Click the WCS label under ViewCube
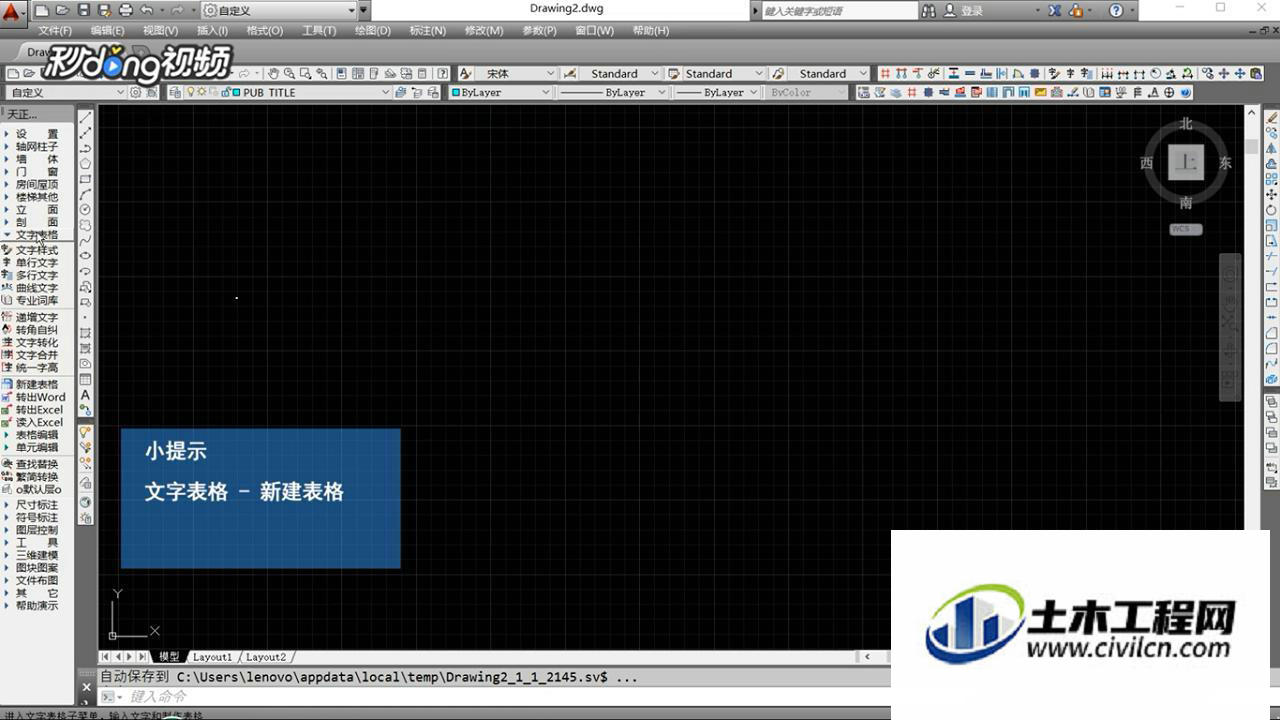Viewport: 1280px width, 720px height. point(1186,229)
